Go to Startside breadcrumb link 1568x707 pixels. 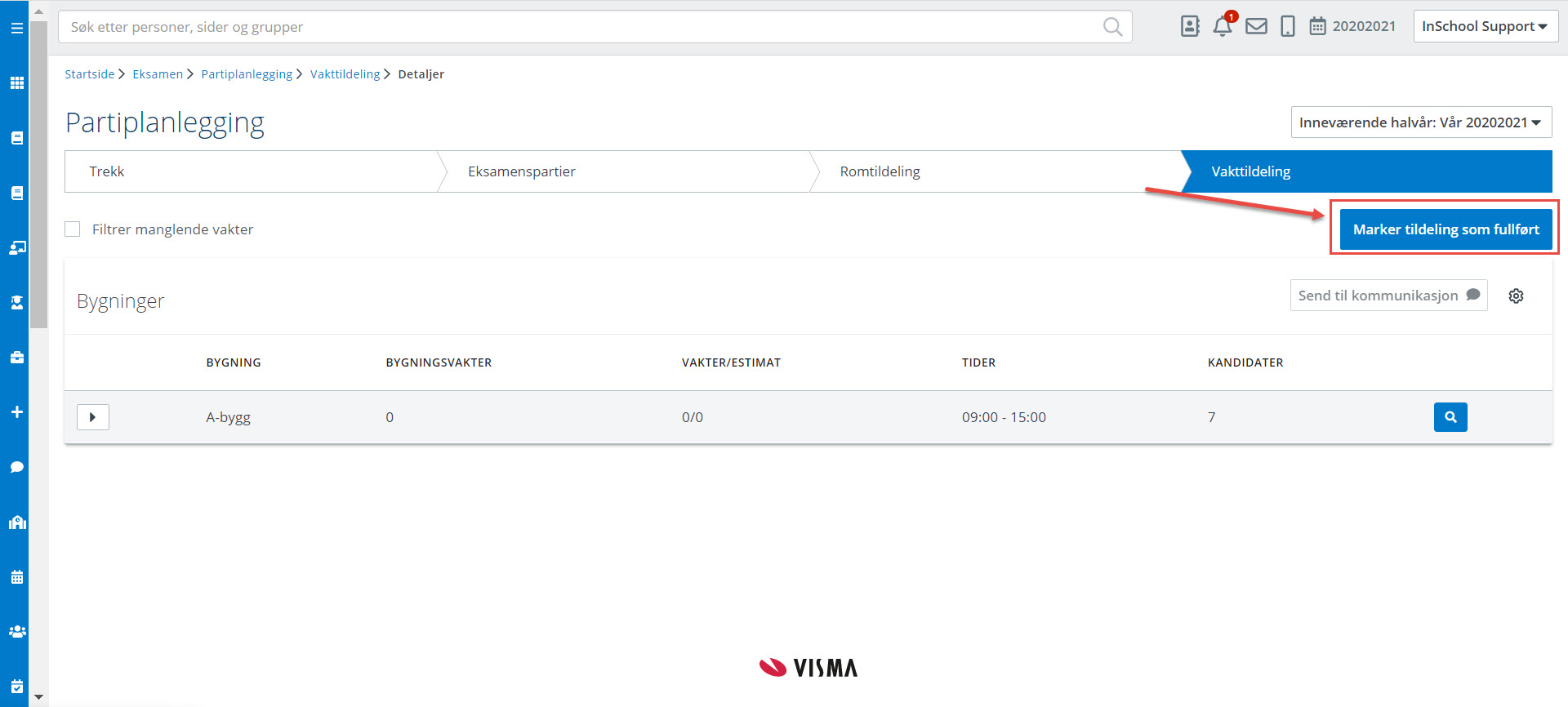coord(90,74)
